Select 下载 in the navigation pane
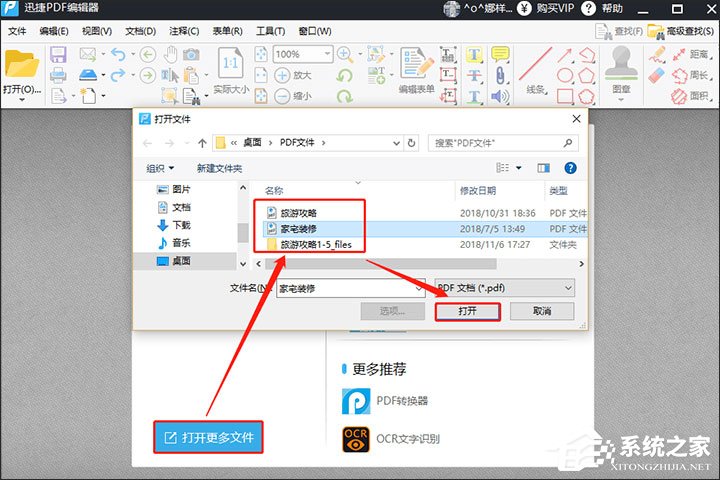The height and width of the screenshot is (480, 720). [x=174, y=225]
